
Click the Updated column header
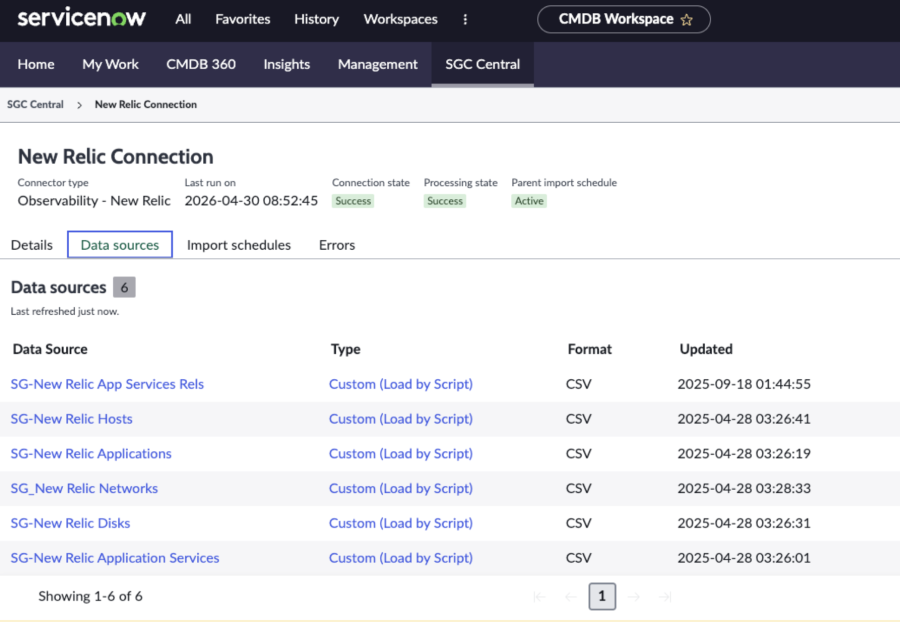(x=706, y=349)
